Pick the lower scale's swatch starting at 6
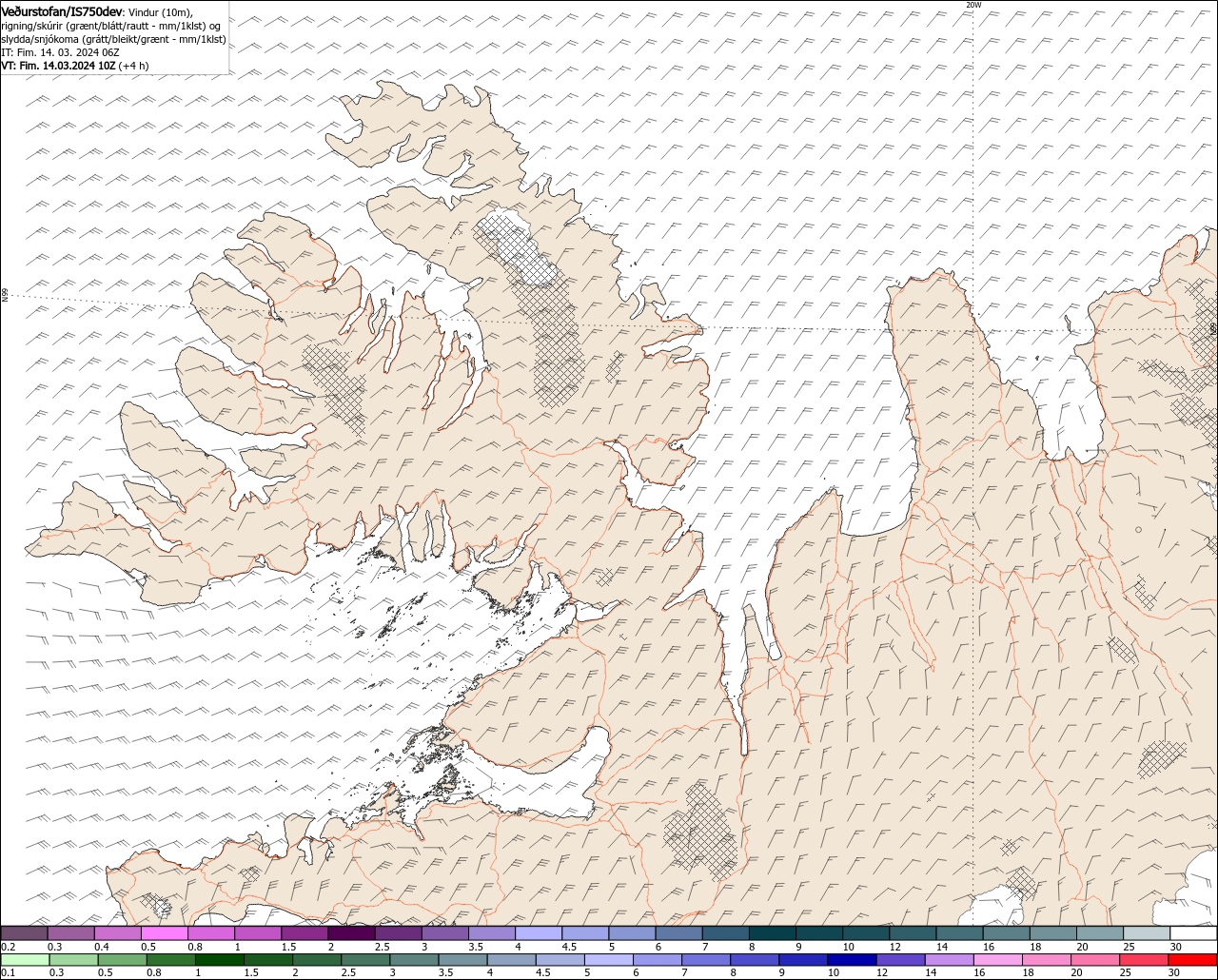The width and height of the screenshot is (1218, 980). (658, 960)
